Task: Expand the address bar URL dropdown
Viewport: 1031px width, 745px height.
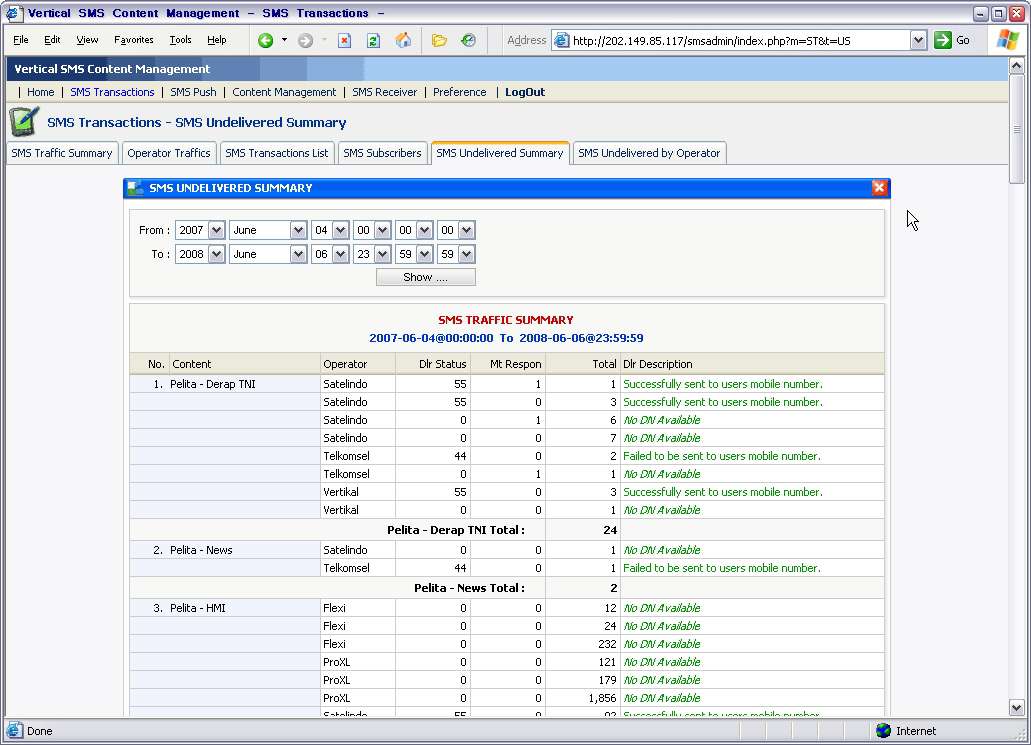Action: tap(918, 40)
